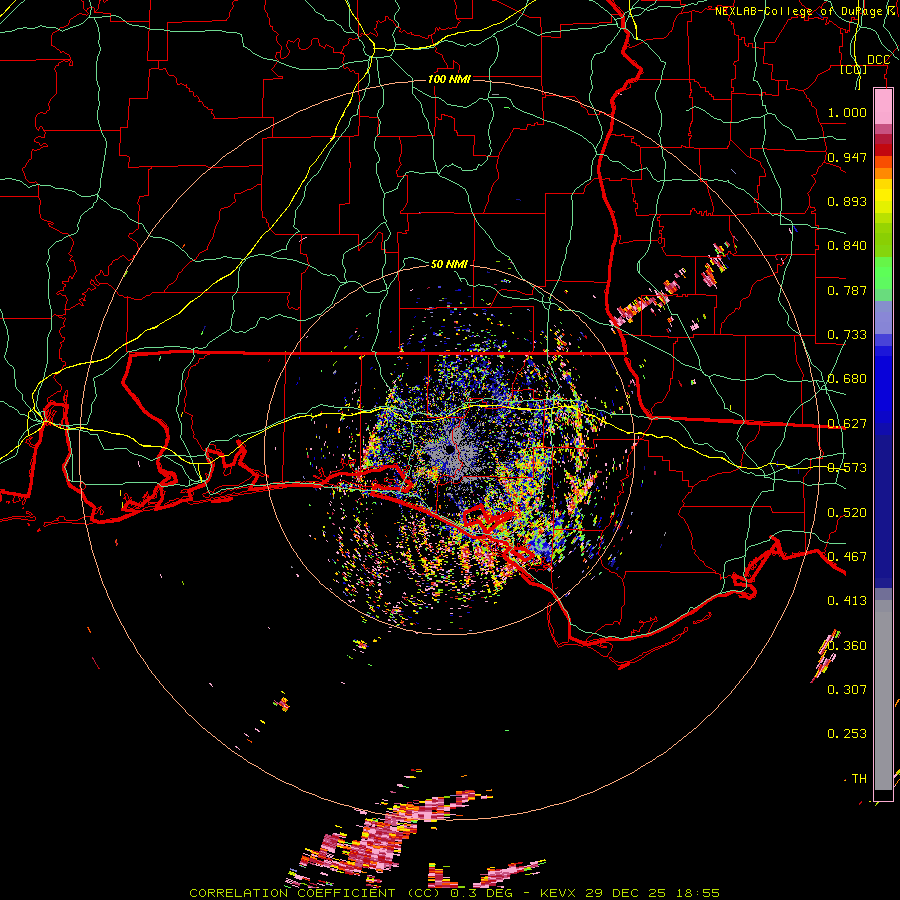The width and height of the screenshot is (900, 900).
Task: Click the [CC] units label
Action: click(854, 69)
